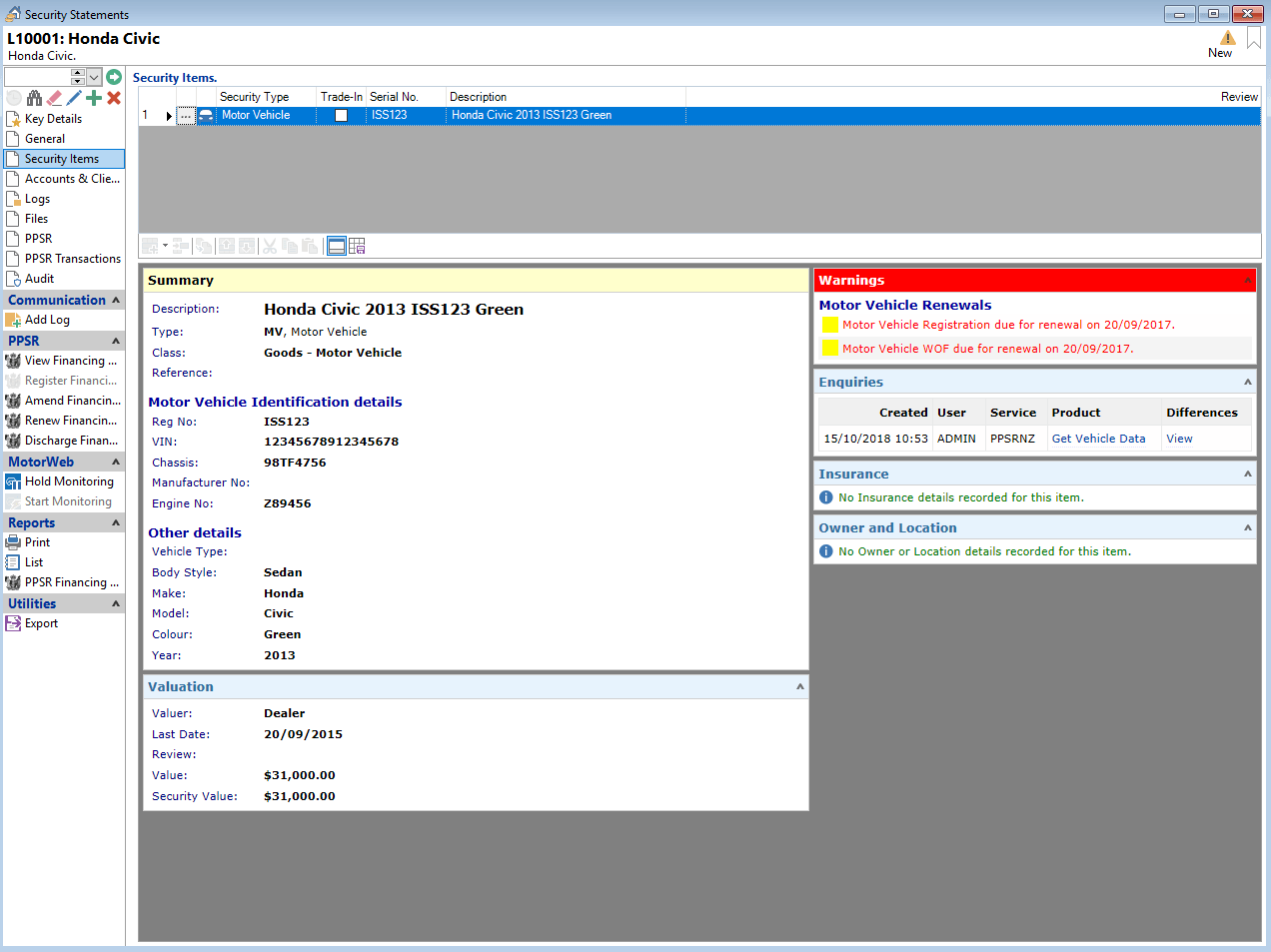Image resolution: width=1271 pixels, height=952 pixels.
Task: Click Renew Financing statement
Action: (x=64, y=421)
